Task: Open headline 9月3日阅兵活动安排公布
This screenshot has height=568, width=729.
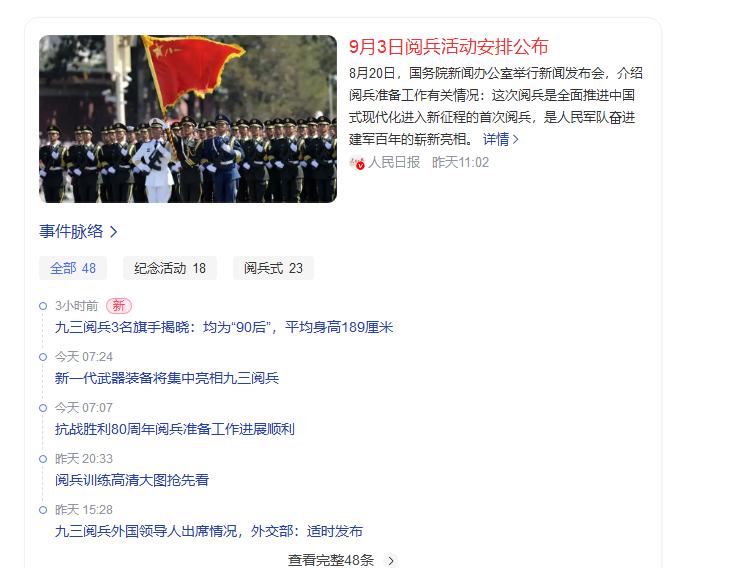Action: 449,46
